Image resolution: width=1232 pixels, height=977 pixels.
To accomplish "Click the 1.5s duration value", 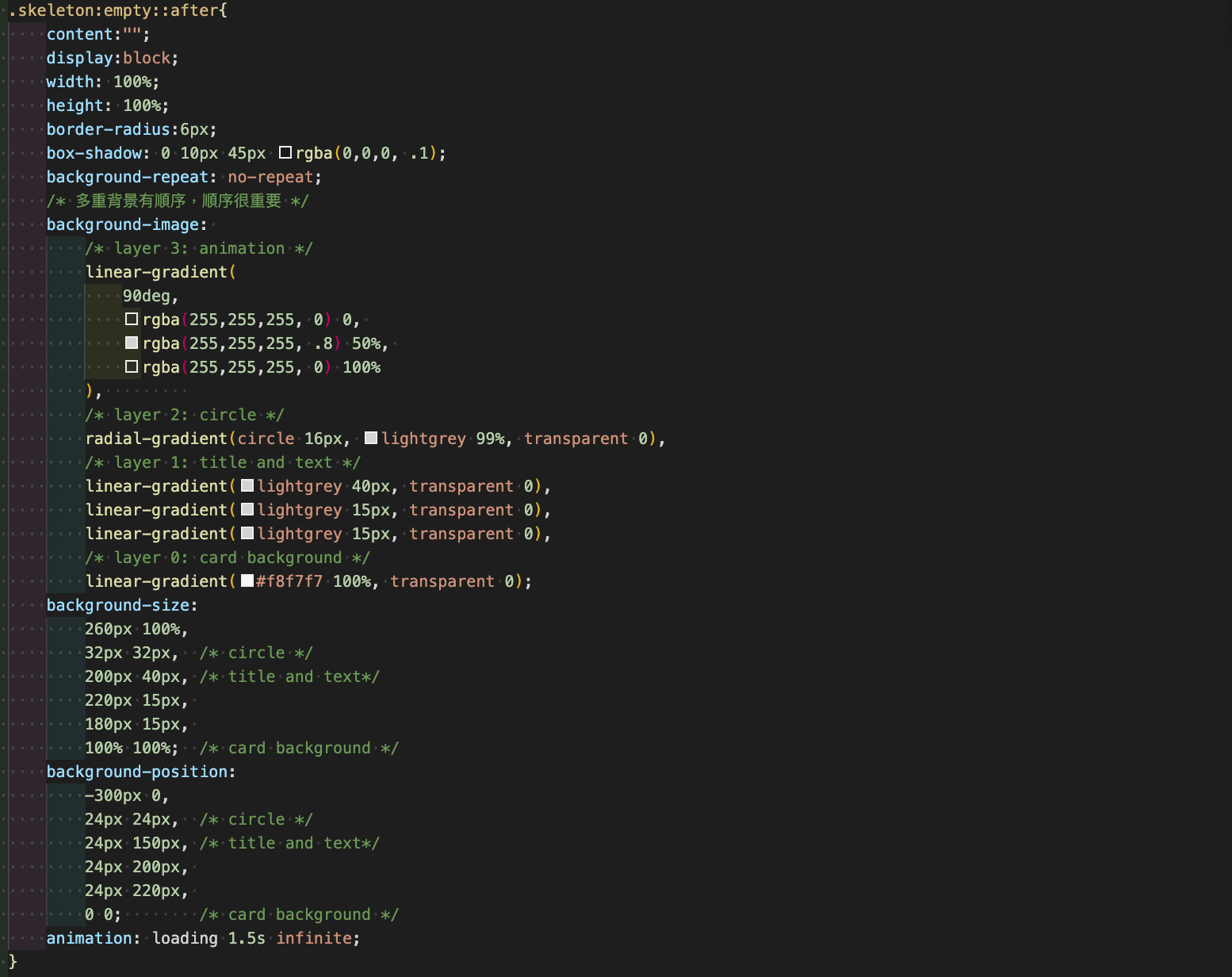I will click(247, 938).
